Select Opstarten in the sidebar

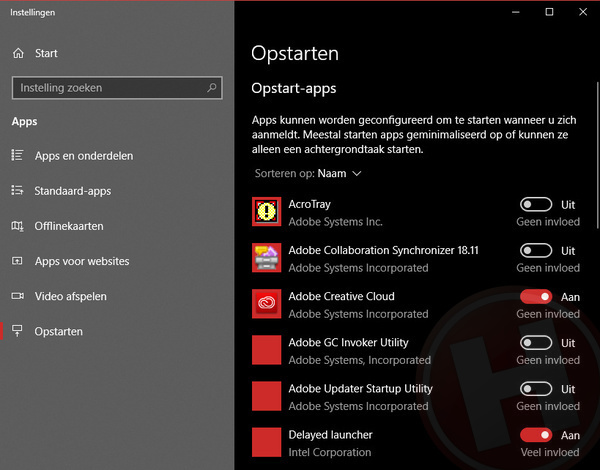[x=58, y=331]
